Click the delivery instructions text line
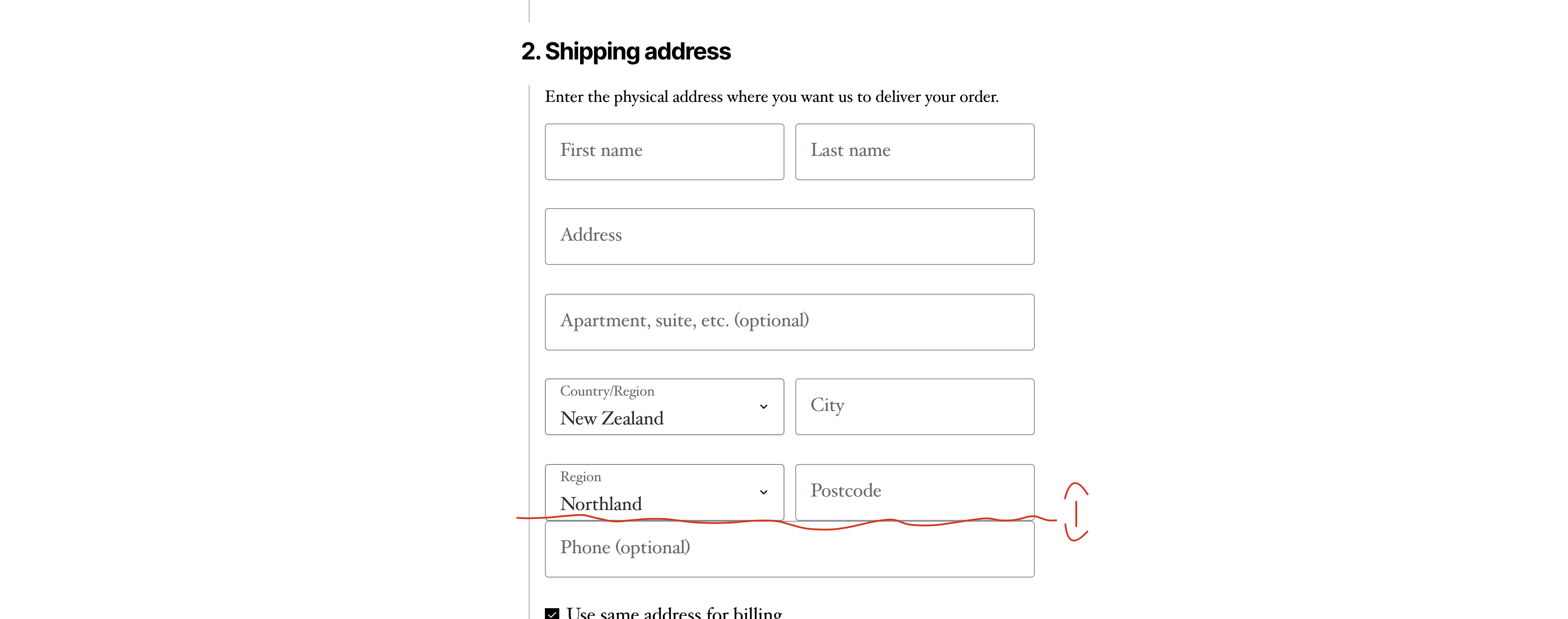 pyautogui.click(x=771, y=96)
